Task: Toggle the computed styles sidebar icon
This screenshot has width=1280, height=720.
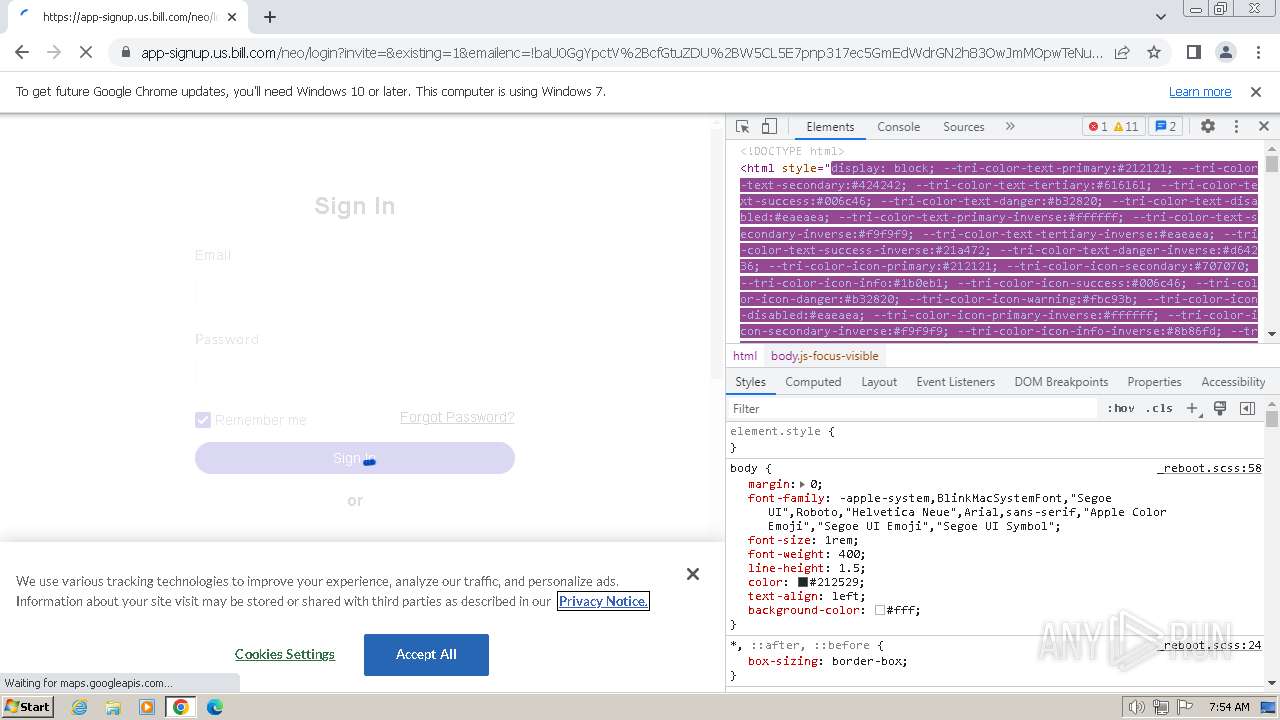Action: [x=1247, y=408]
